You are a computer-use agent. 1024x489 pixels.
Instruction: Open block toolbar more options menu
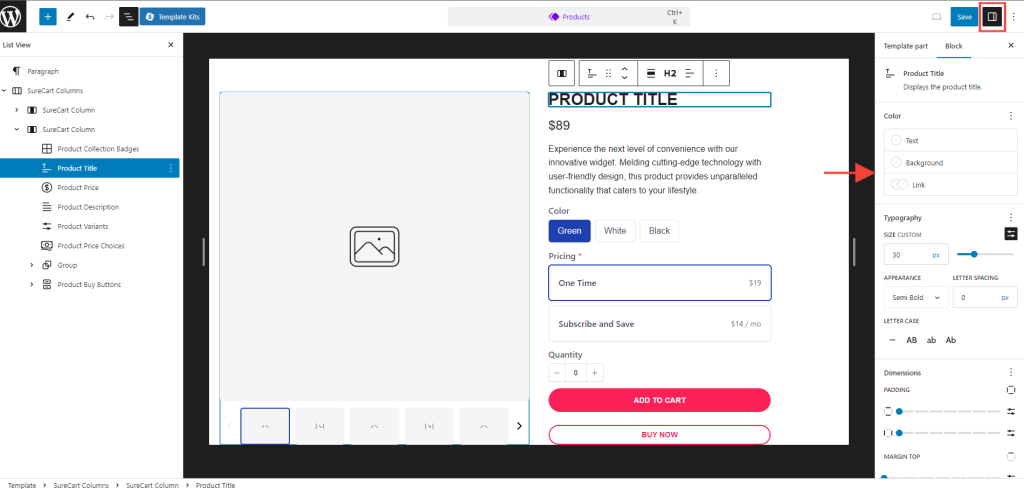tap(716, 73)
